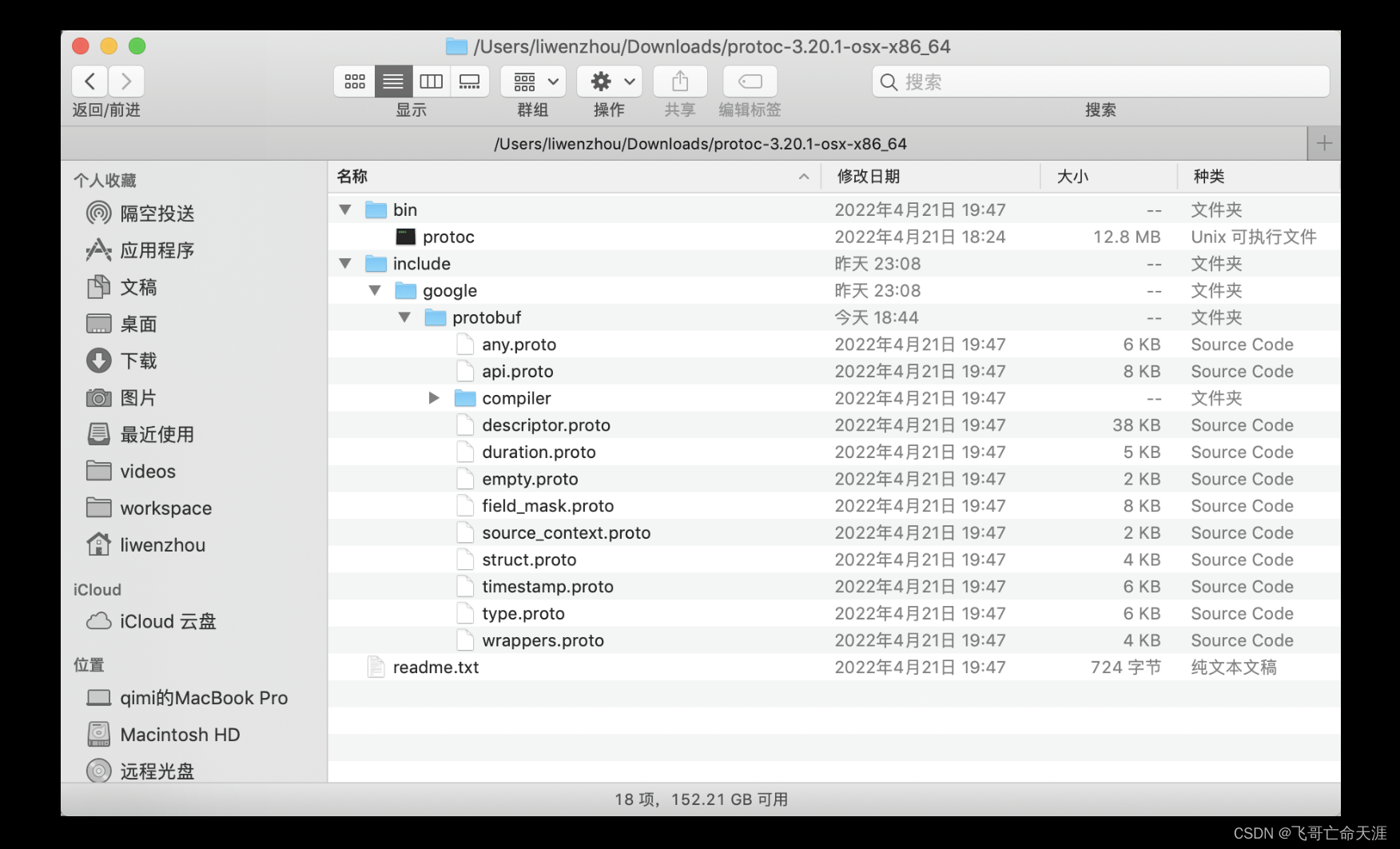Open AirDrop 隔空投送 in sidebar
The image size is (1400, 849).
click(x=141, y=213)
